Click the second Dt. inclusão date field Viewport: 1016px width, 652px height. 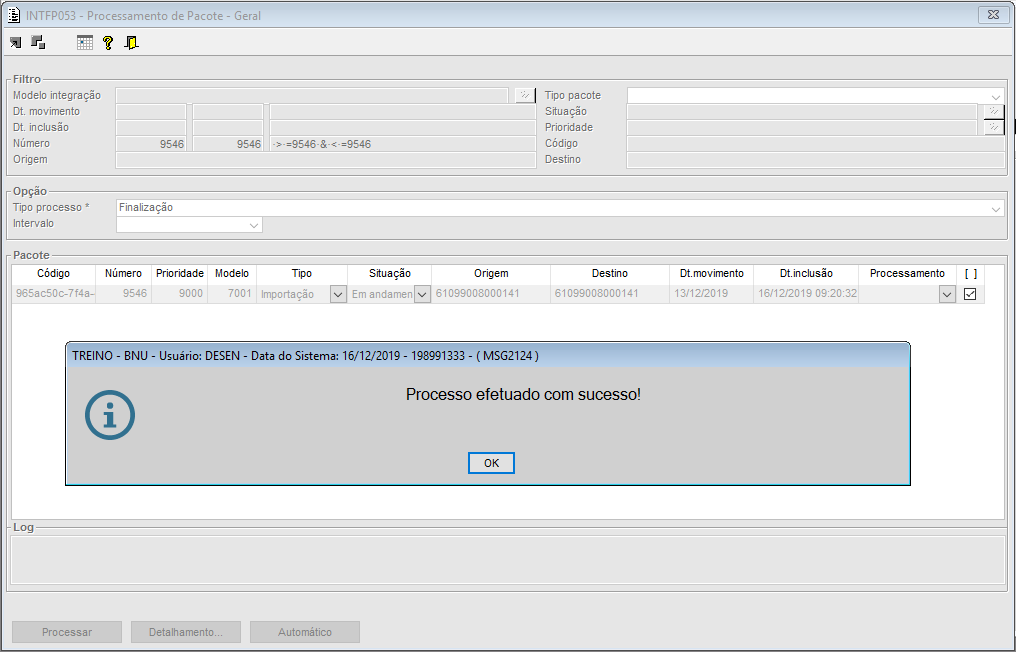coord(228,128)
